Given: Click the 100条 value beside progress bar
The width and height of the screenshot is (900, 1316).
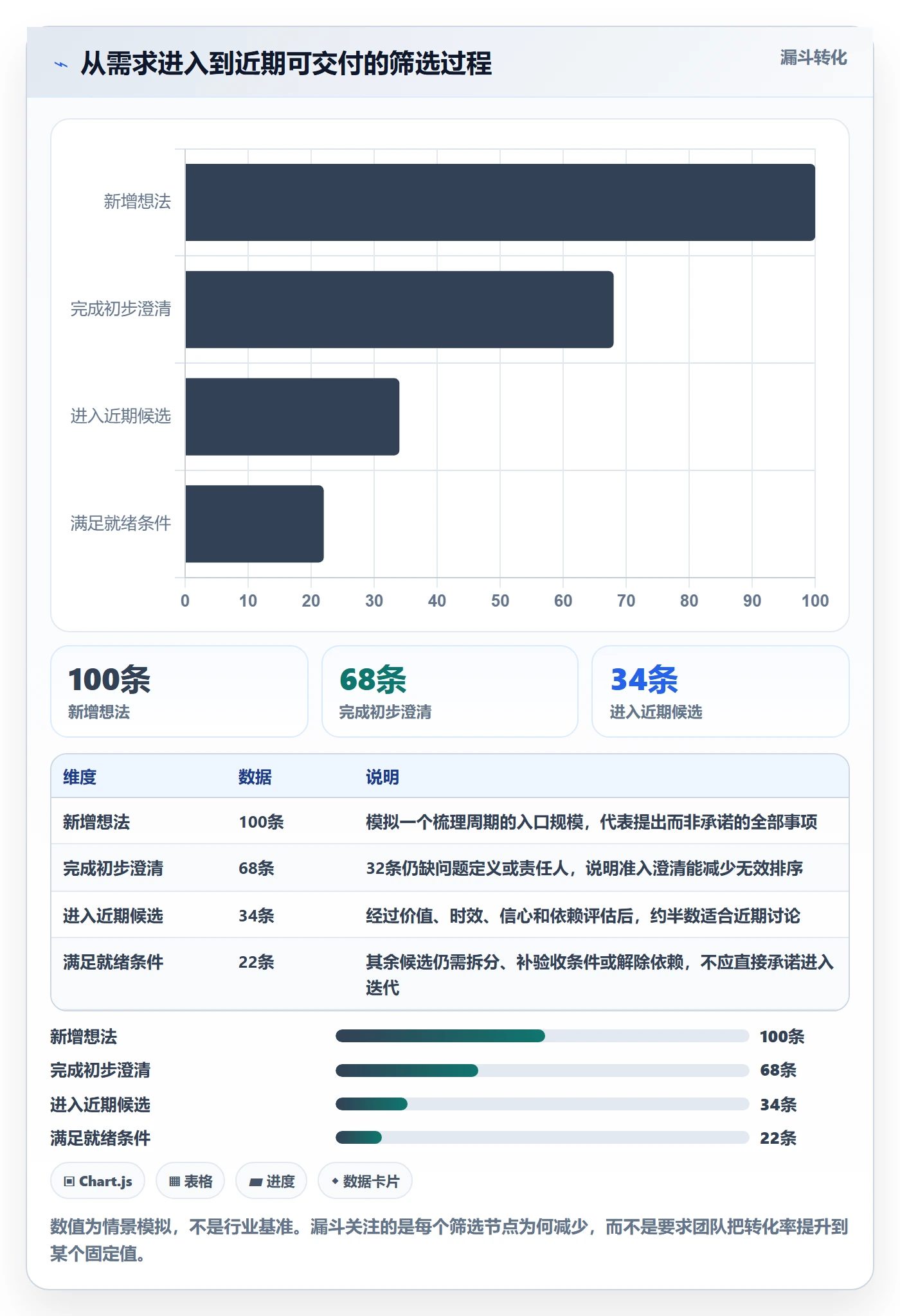Looking at the screenshot, I should coord(782,1036).
